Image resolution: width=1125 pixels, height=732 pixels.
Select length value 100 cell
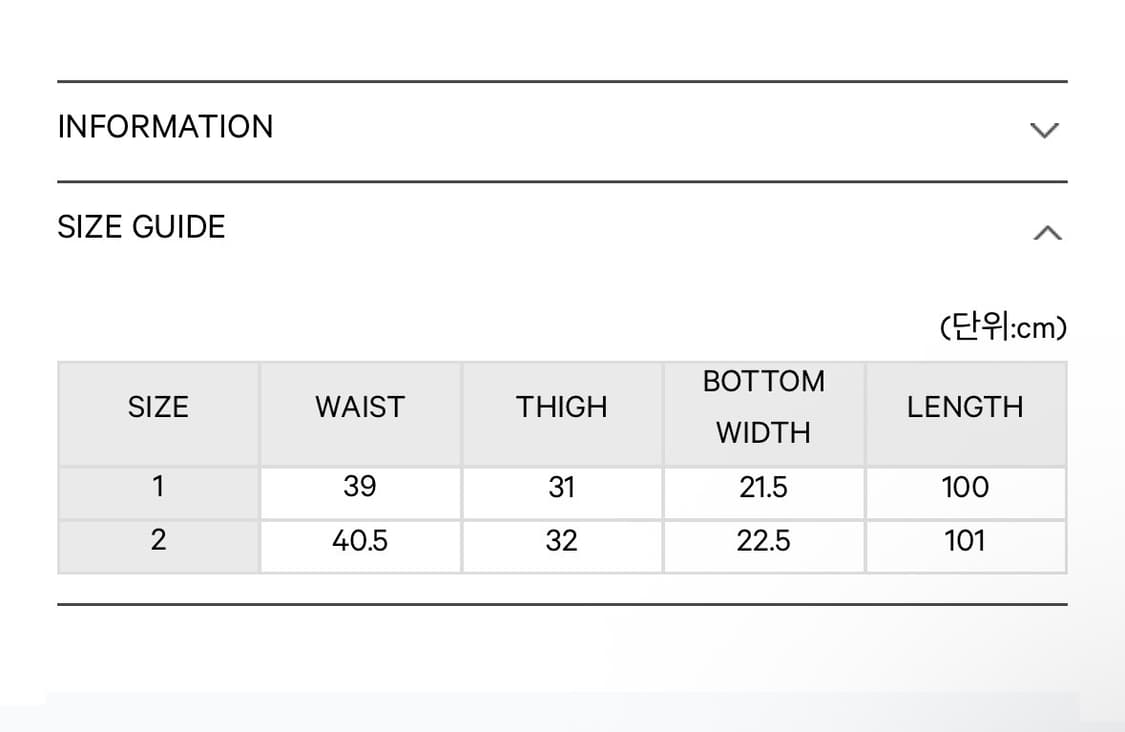pos(965,487)
